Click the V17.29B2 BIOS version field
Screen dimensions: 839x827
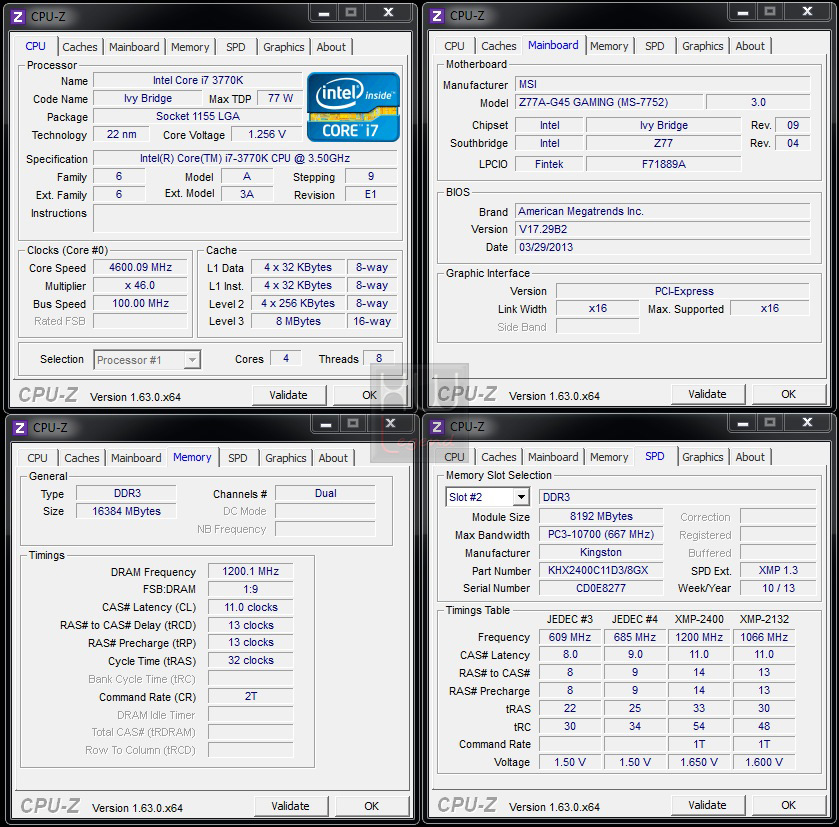coord(662,229)
